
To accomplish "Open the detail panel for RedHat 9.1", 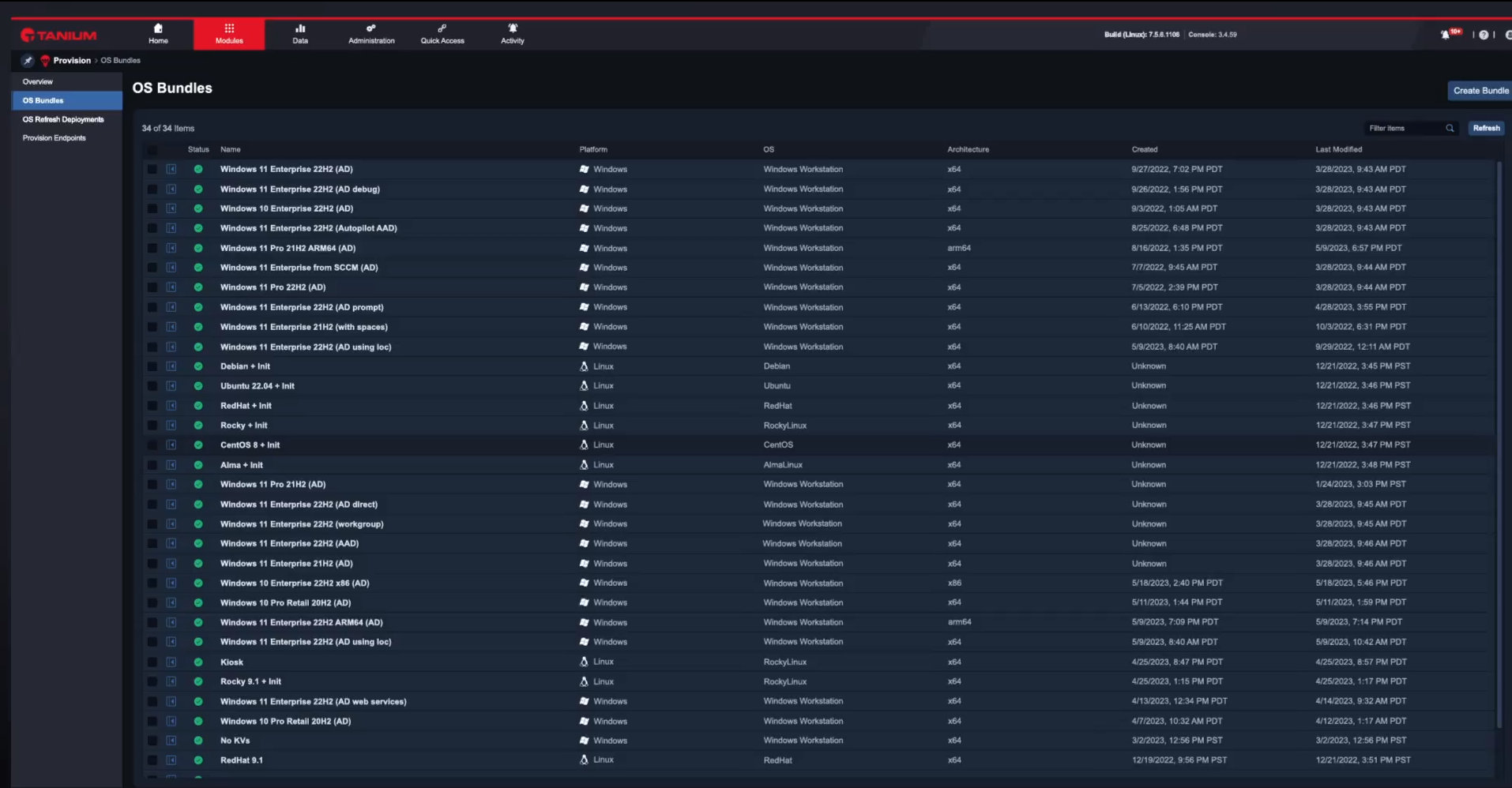I will [171, 760].
